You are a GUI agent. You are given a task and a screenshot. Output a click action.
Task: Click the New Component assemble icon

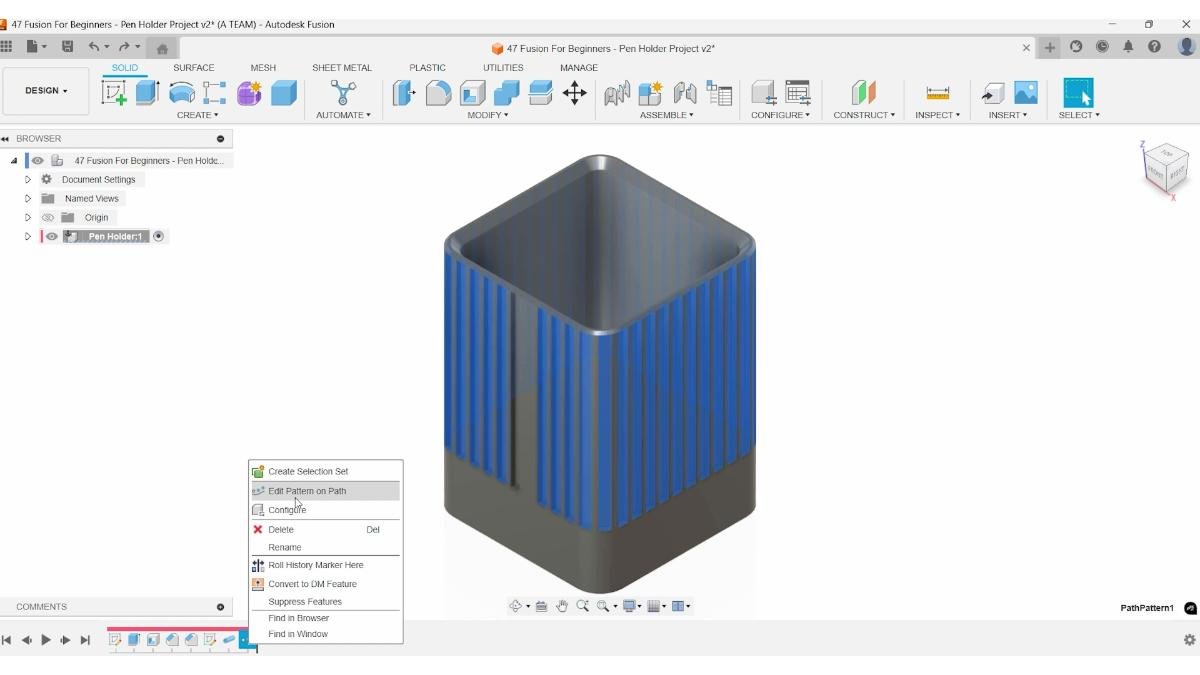(x=650, y=93)
